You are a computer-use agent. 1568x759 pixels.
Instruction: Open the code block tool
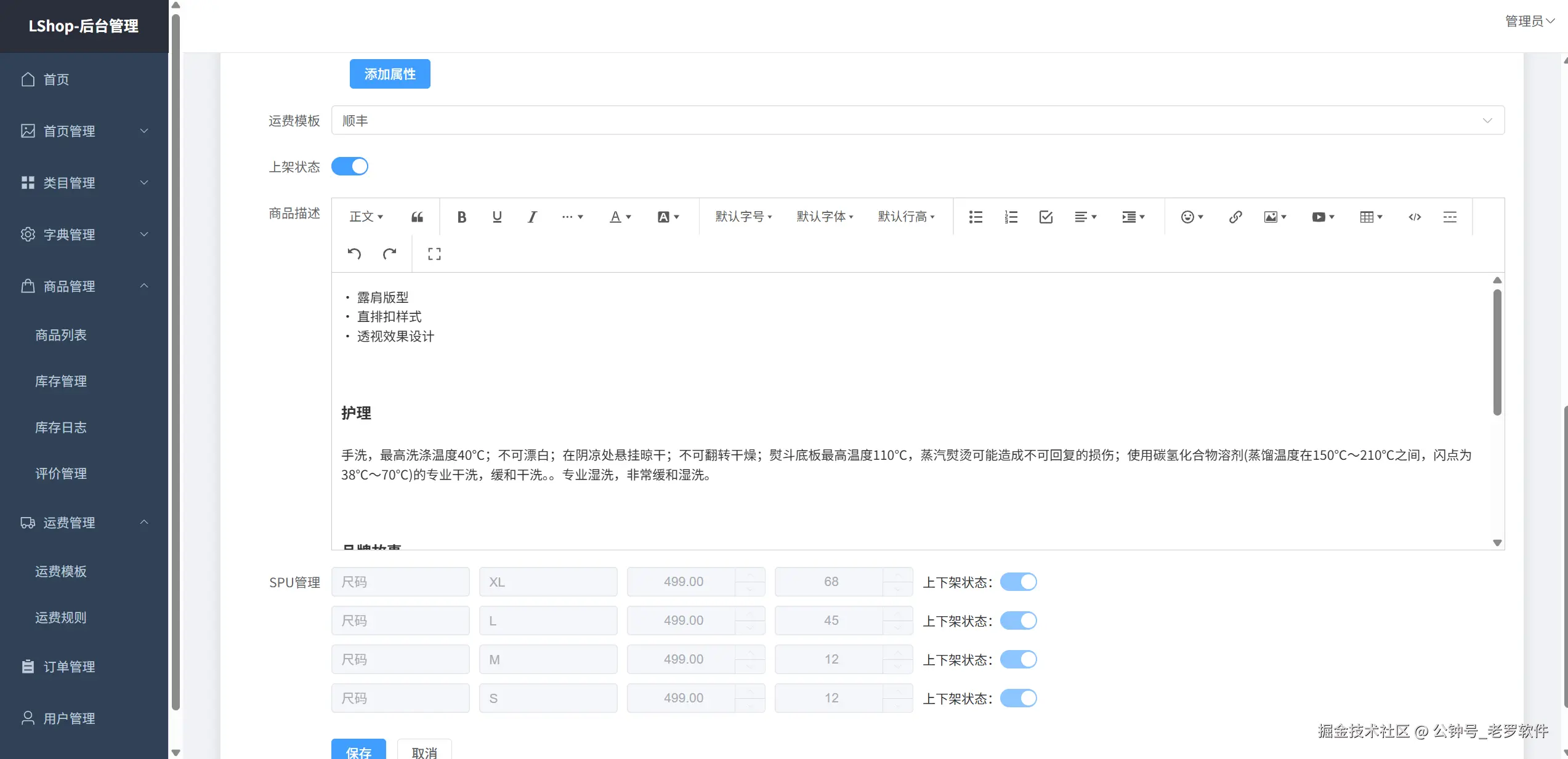click(1415, 217)
